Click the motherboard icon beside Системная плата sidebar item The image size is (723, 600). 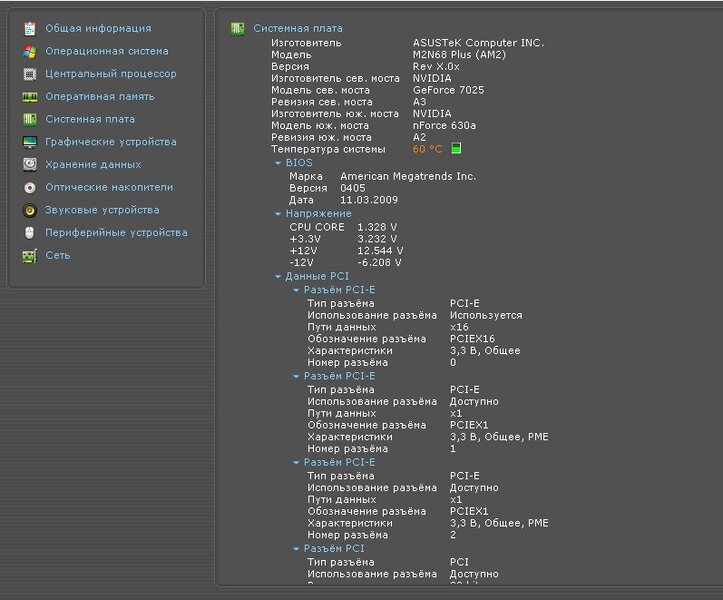coord(30,119)
